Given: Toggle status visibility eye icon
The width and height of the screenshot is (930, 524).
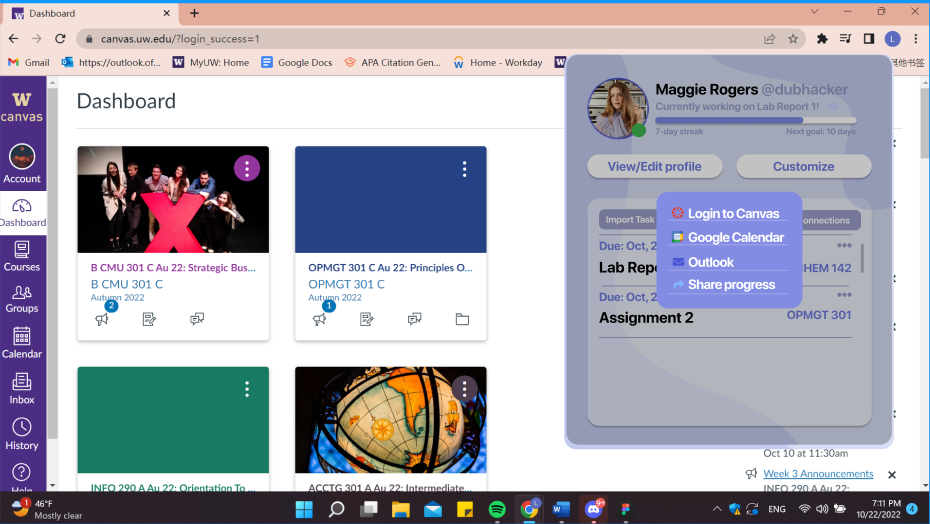Looking at the screenshot, I should pos(833,107).
